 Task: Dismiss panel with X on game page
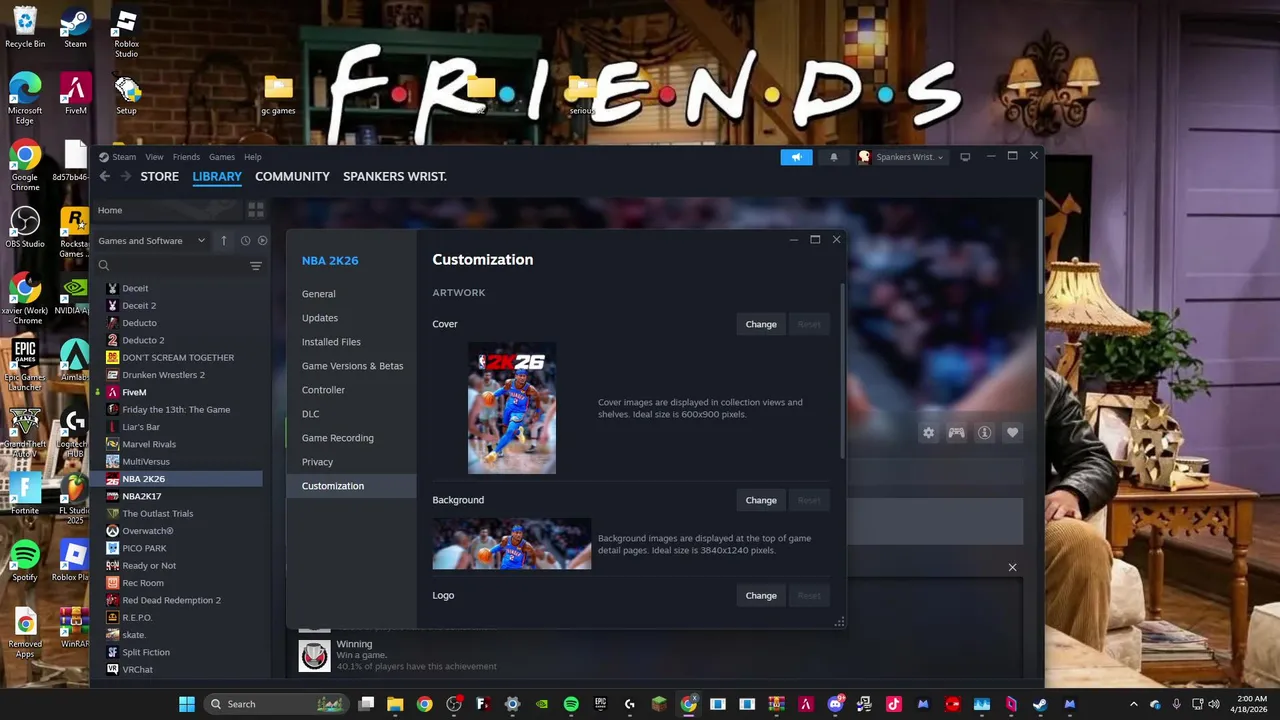(1012, 567)
